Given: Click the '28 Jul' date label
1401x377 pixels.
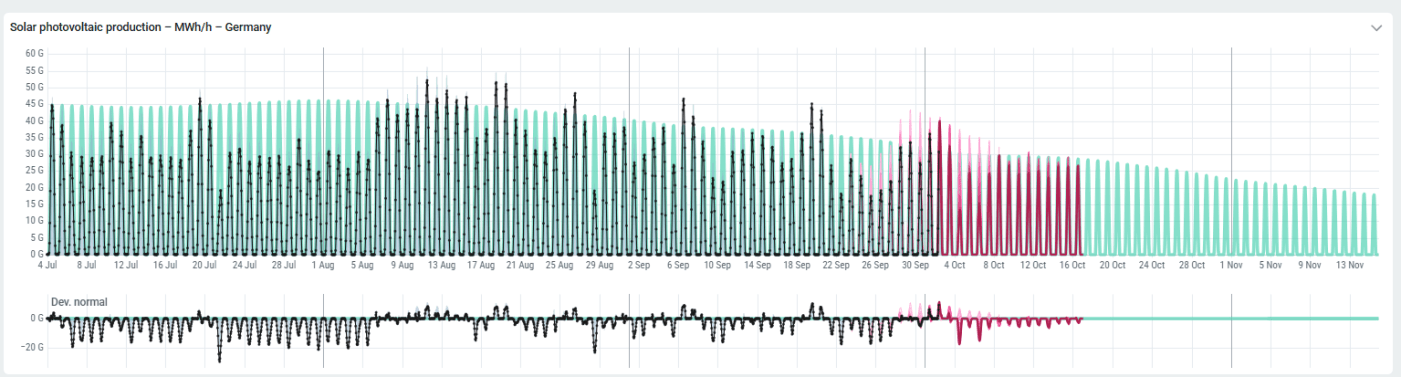Looking at the screenshot, I should pos(283,266).
